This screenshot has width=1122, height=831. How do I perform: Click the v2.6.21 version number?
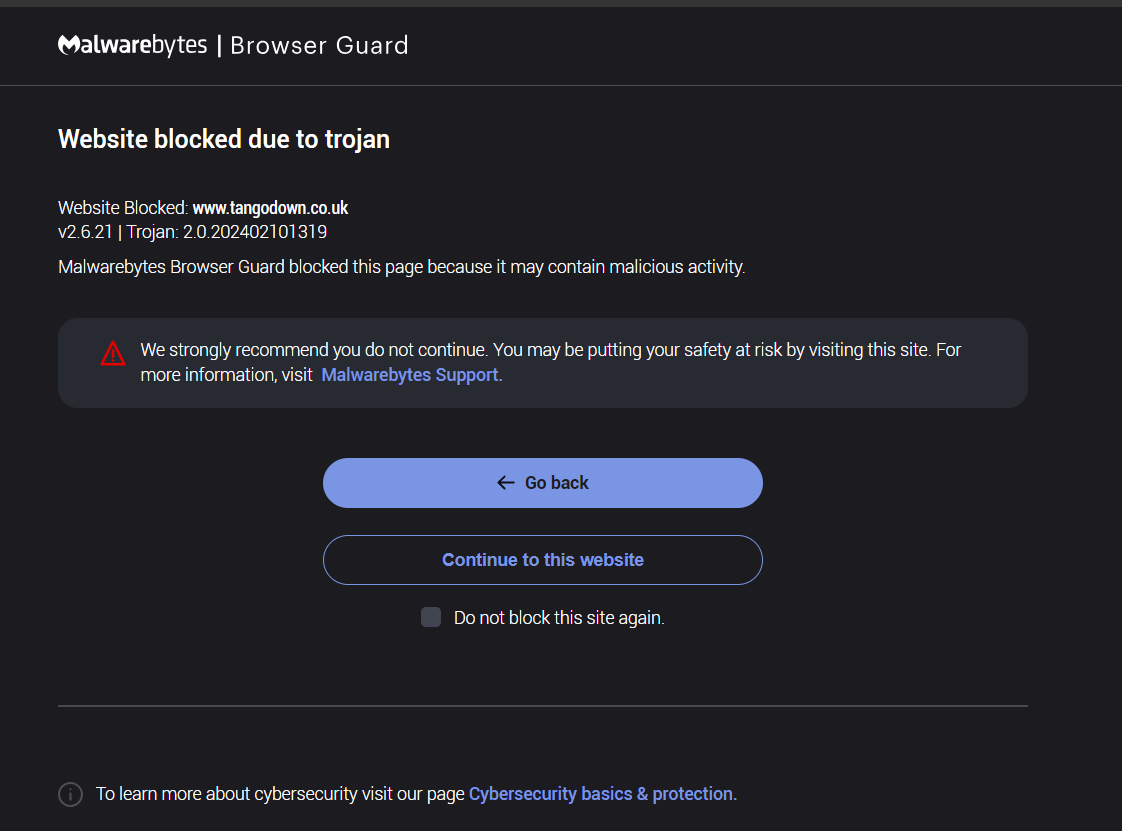coord(85,232)
